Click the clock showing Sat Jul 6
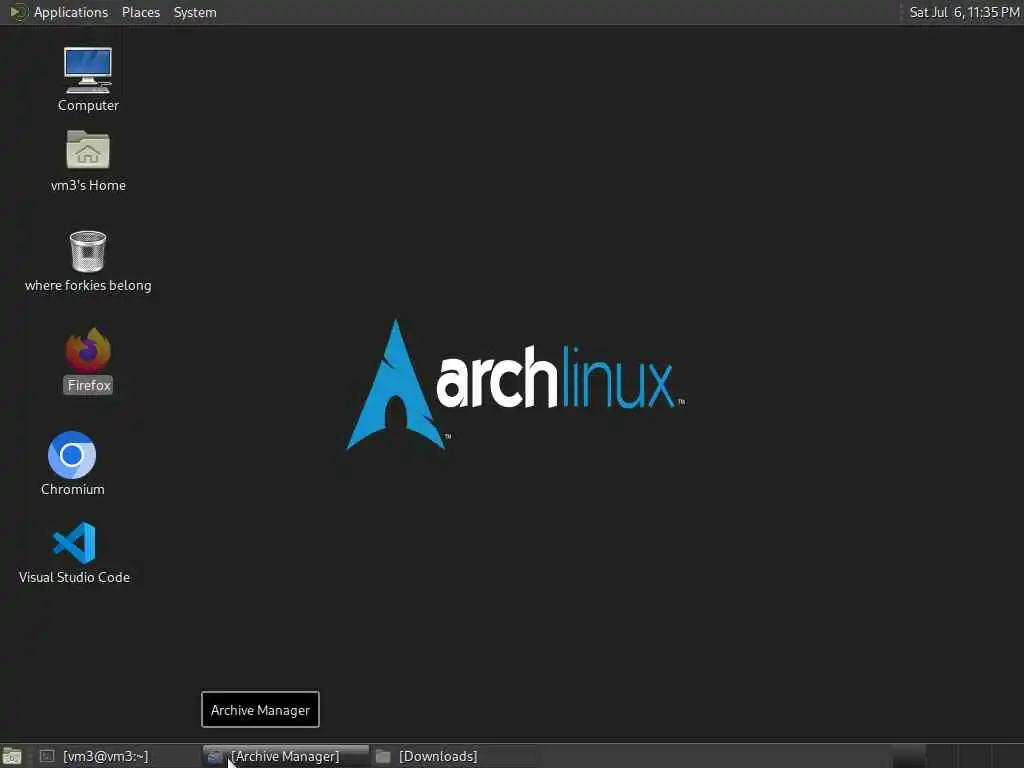Screen dimensions: 1024x768 pos(964,12)
